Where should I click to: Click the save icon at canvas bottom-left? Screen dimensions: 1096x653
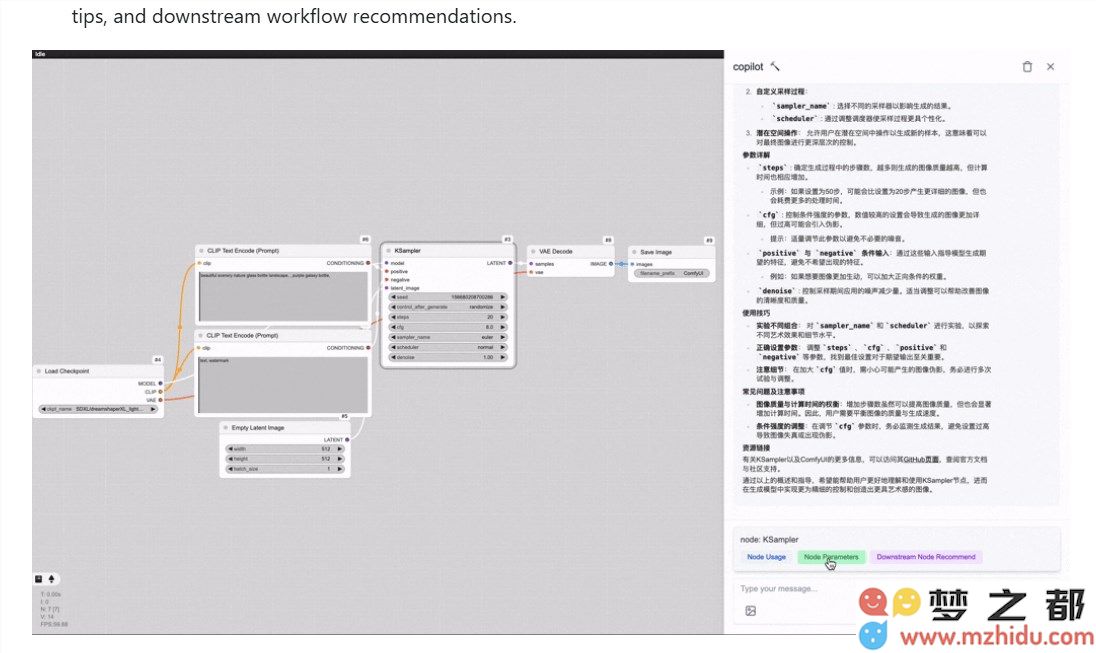(38, 579)
